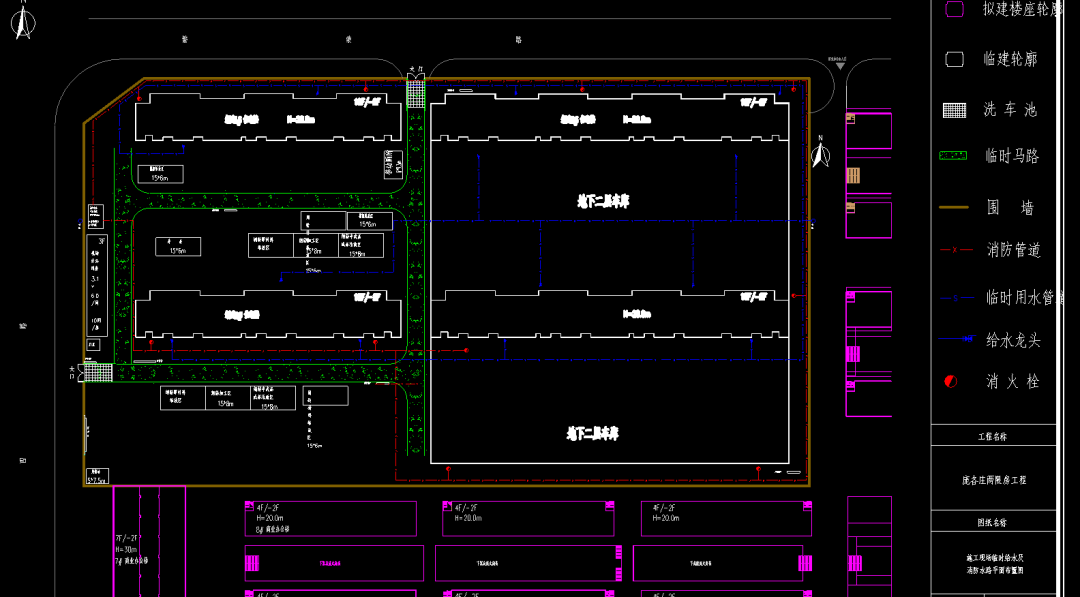Image resolution: width=1080 pixels, height=597 pixels.
Task: Click the red 消火栓 hydrant legend symbol
Action: click(x=951, y=381)
